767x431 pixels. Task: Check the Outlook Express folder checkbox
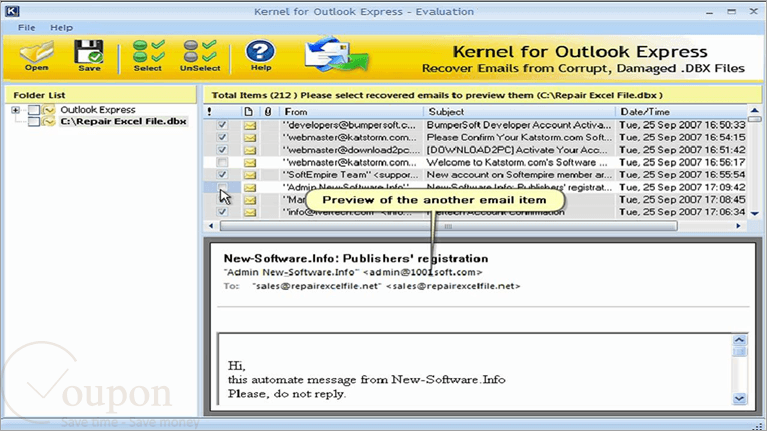[34, 110]
